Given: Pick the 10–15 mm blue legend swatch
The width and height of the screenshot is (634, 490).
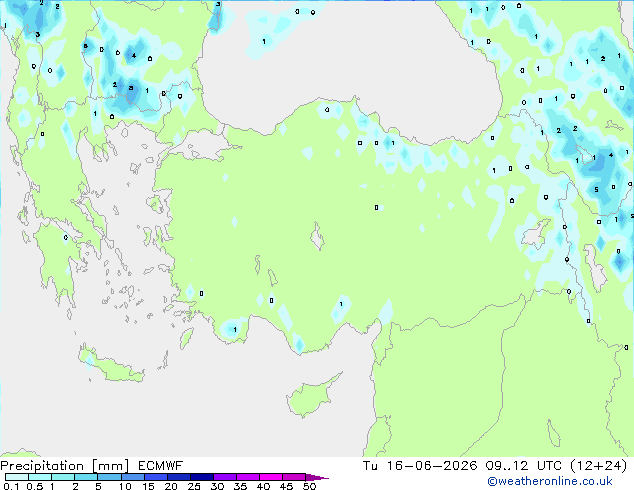Looking at the screenshot, I should [x=133, y=477].
